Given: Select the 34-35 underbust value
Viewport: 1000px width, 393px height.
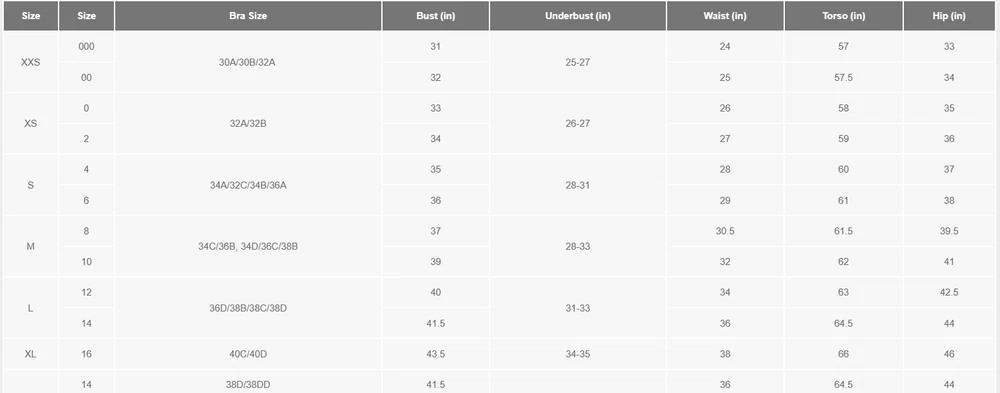Looking at the screenshot, I should point(578,354).
